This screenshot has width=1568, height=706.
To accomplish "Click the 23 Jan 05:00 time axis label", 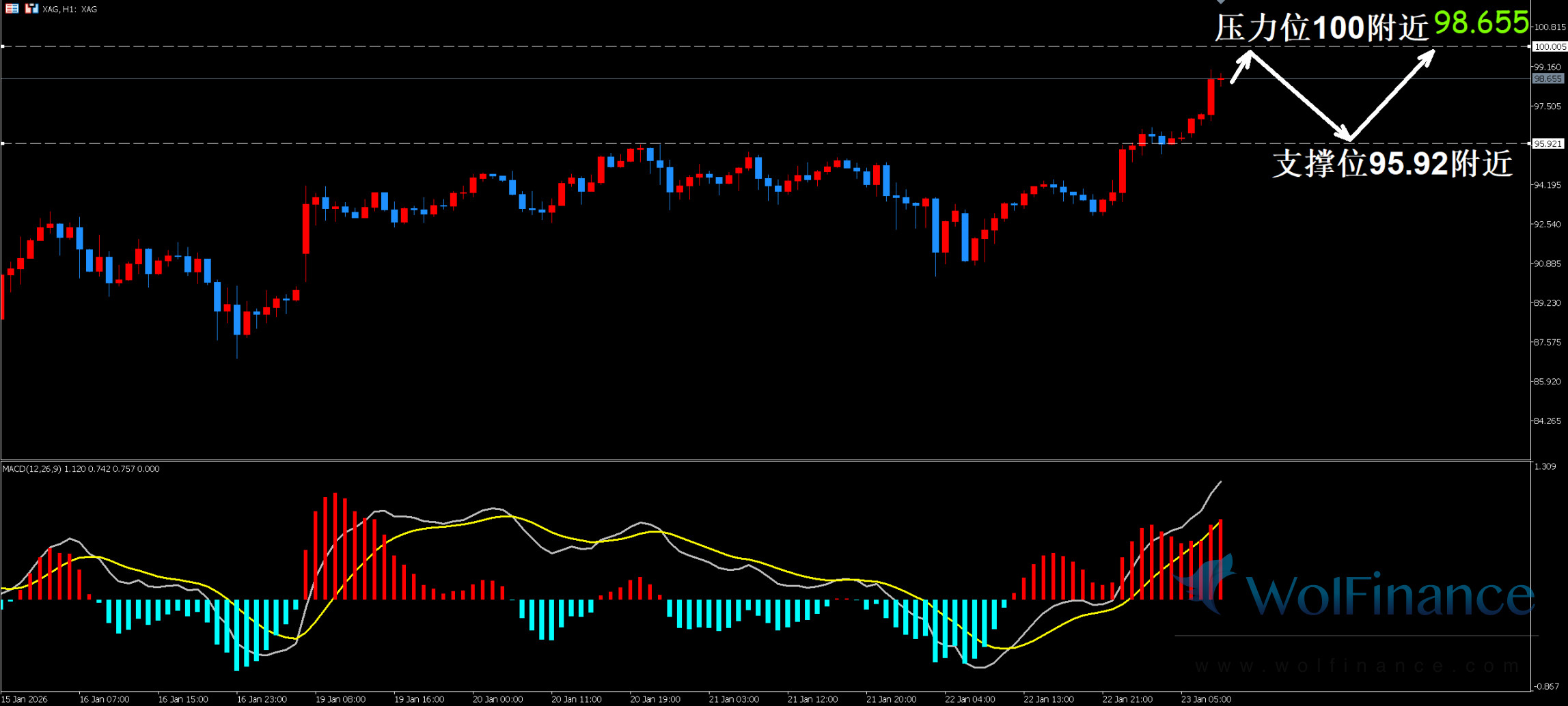I will coord(1206,699).
